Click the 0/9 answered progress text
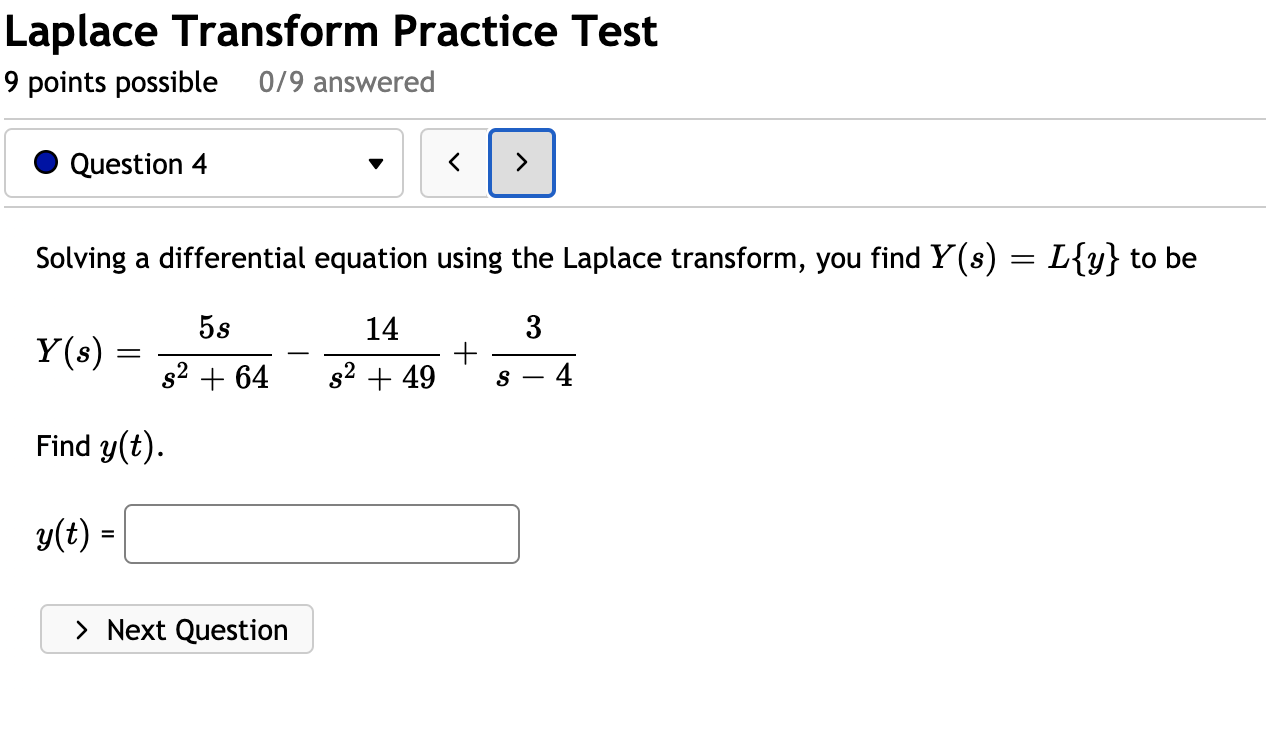This screenshot has width=1266, height=746. (346, 82)
